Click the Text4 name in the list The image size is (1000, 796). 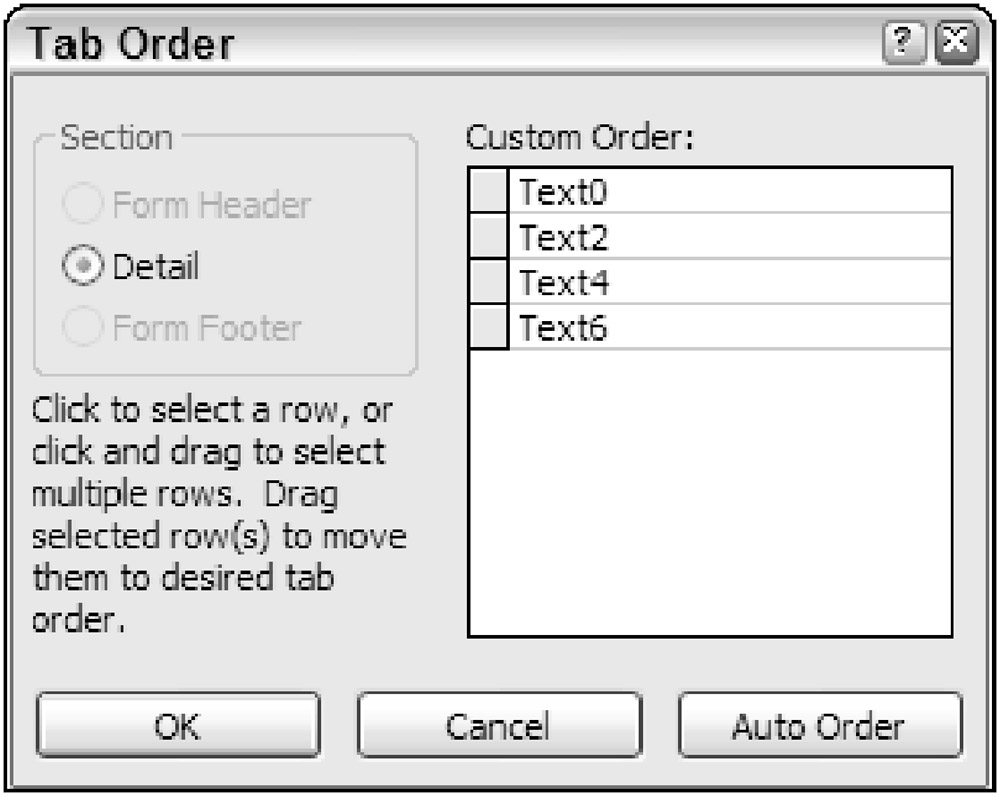(563, 284)
